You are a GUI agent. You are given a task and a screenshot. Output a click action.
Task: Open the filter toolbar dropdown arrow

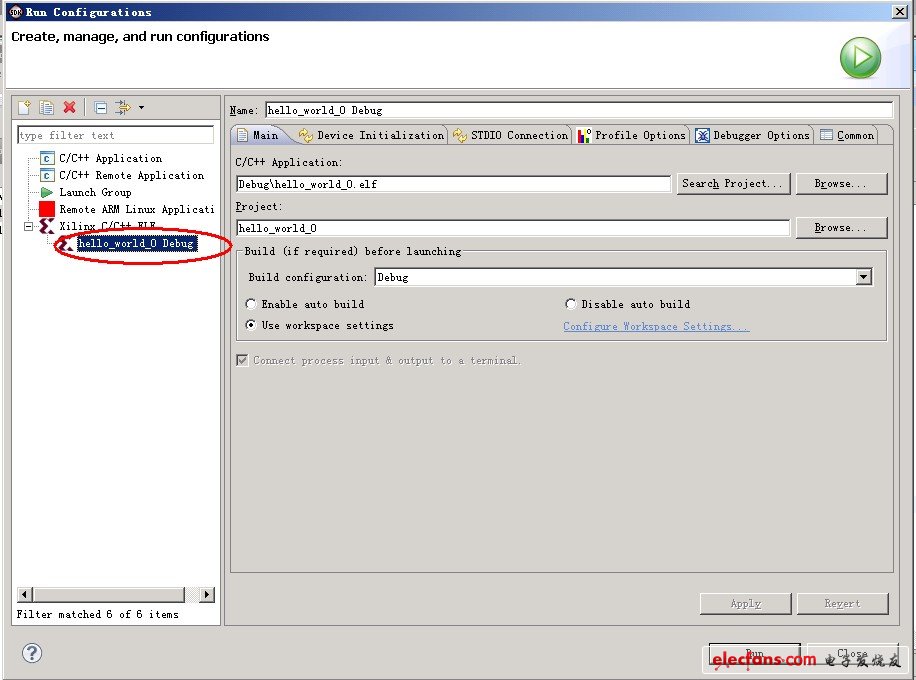[142, 107]
